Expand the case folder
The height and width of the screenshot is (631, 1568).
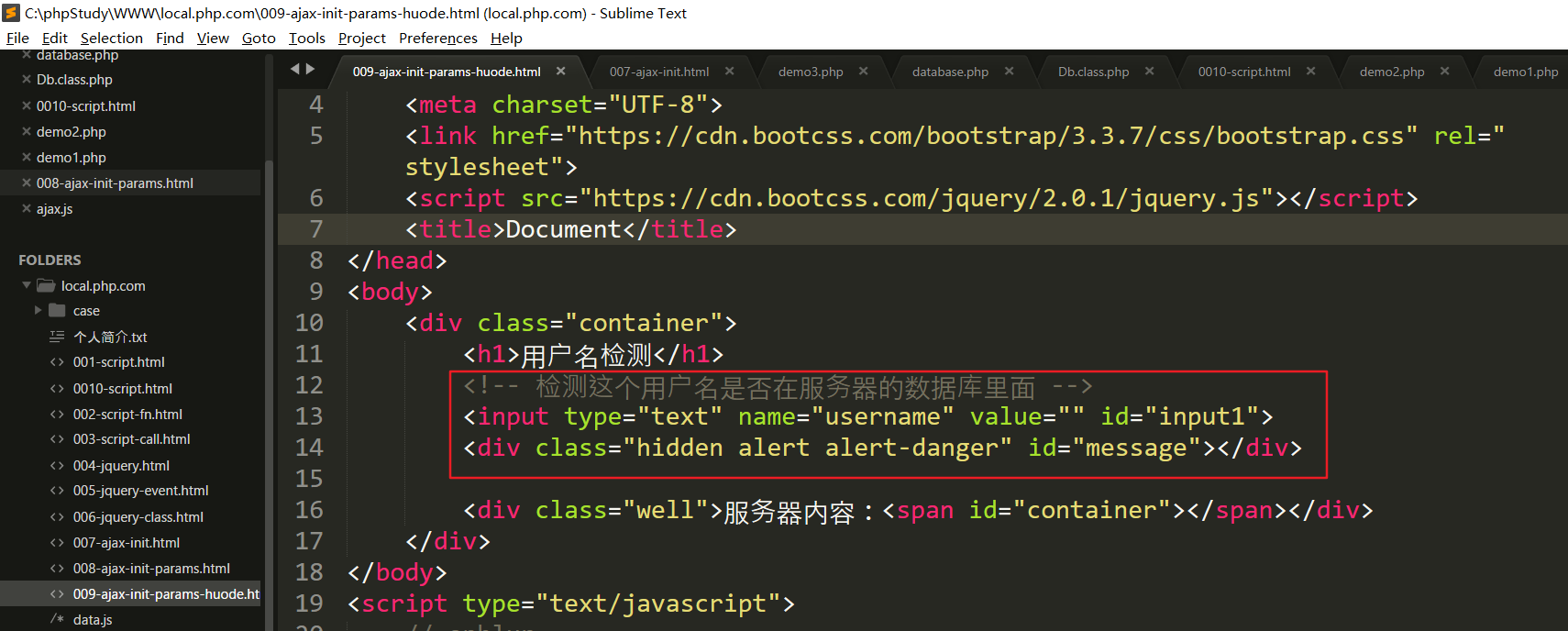pos(39,311)
